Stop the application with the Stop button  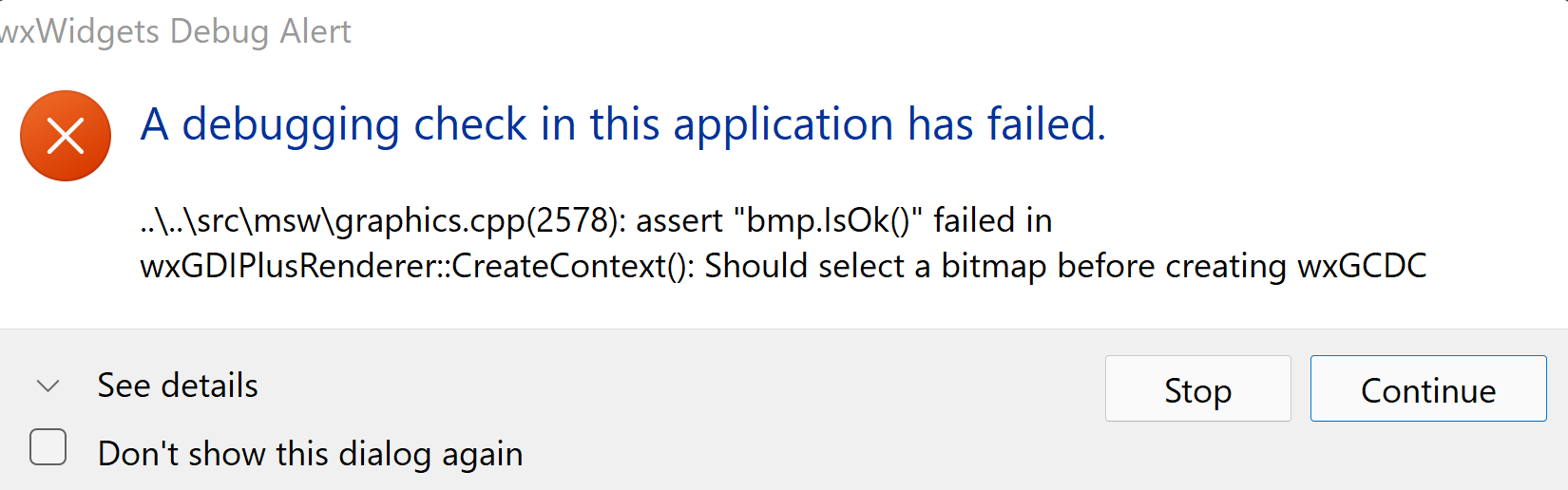[x=1197, y=388]
